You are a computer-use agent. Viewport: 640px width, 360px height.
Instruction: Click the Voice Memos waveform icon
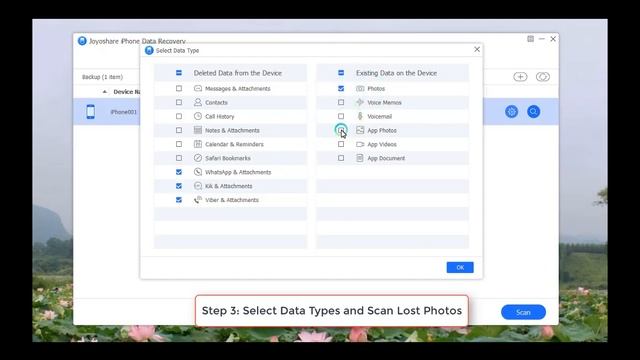click(x=360, y=102)
